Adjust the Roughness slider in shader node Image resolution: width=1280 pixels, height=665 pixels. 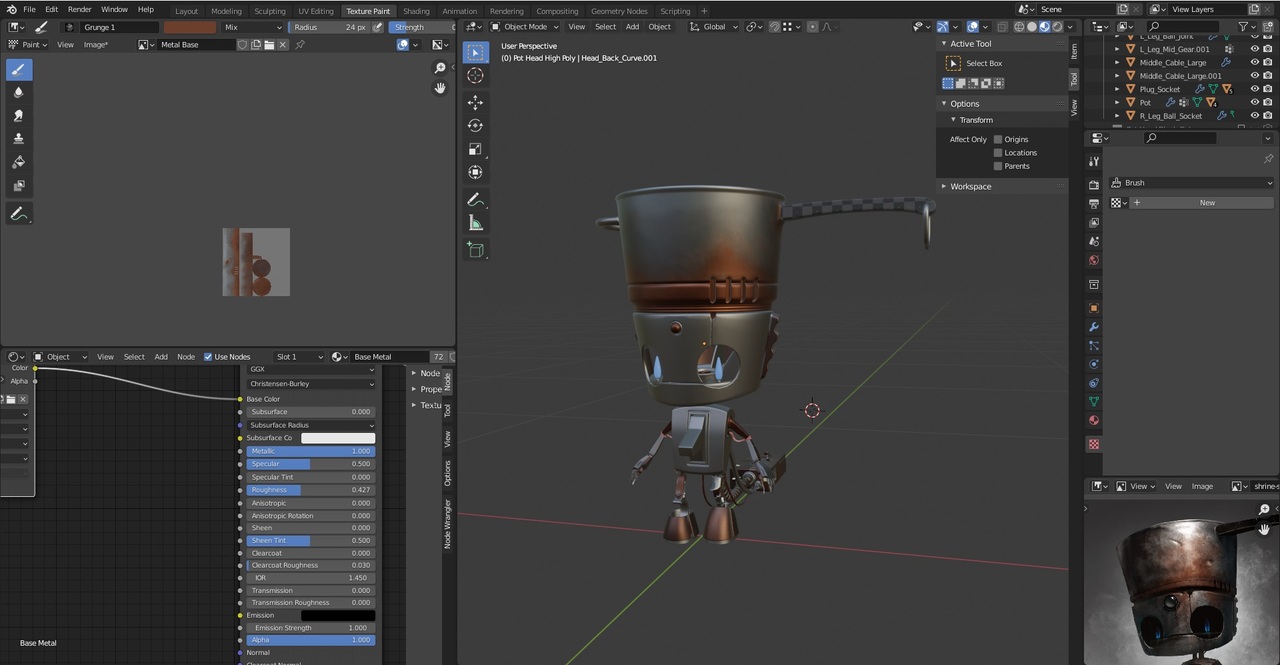[x=310, y=490]
